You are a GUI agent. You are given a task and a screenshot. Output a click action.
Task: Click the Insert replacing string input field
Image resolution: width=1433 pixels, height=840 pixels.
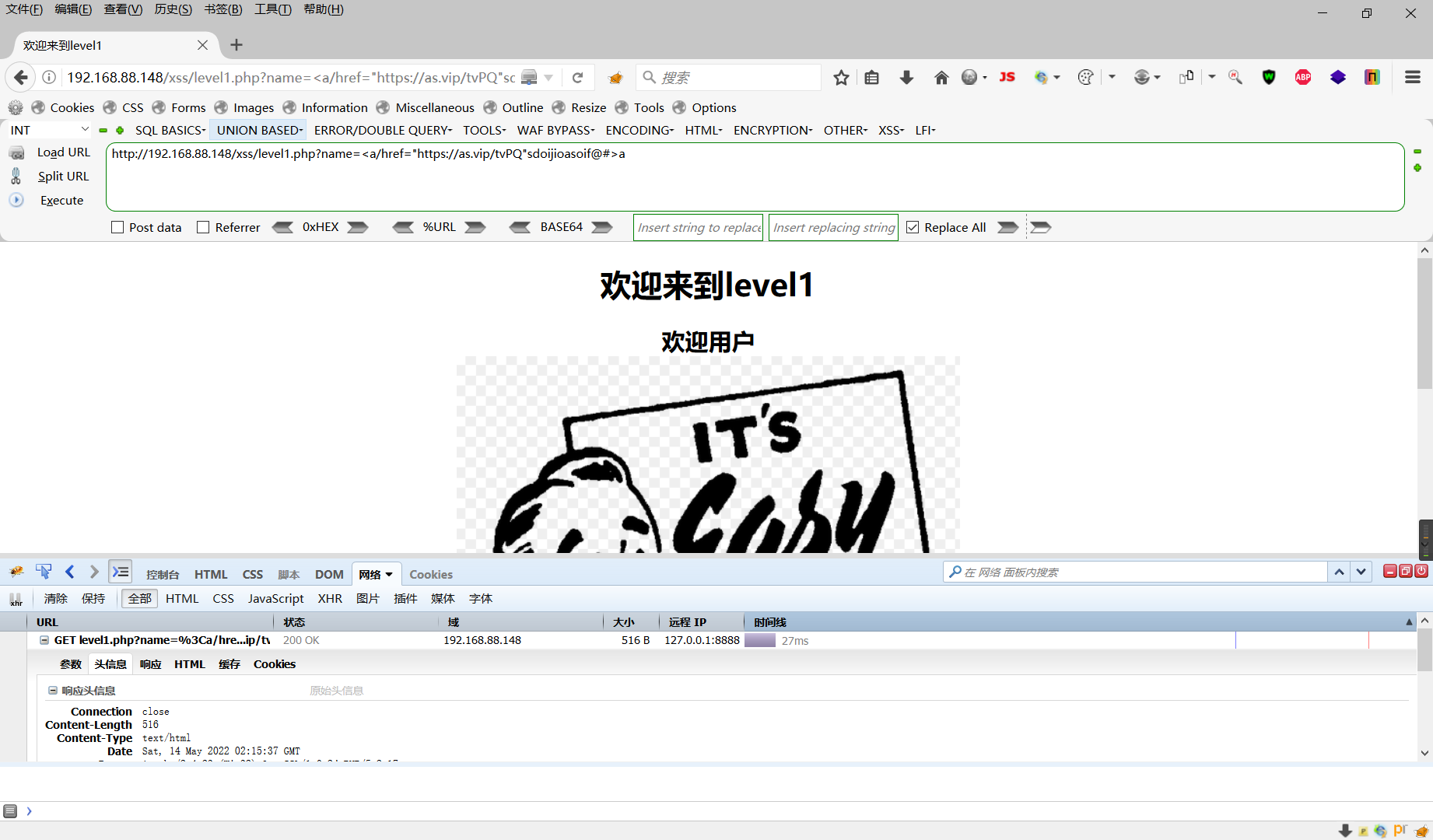832,227
